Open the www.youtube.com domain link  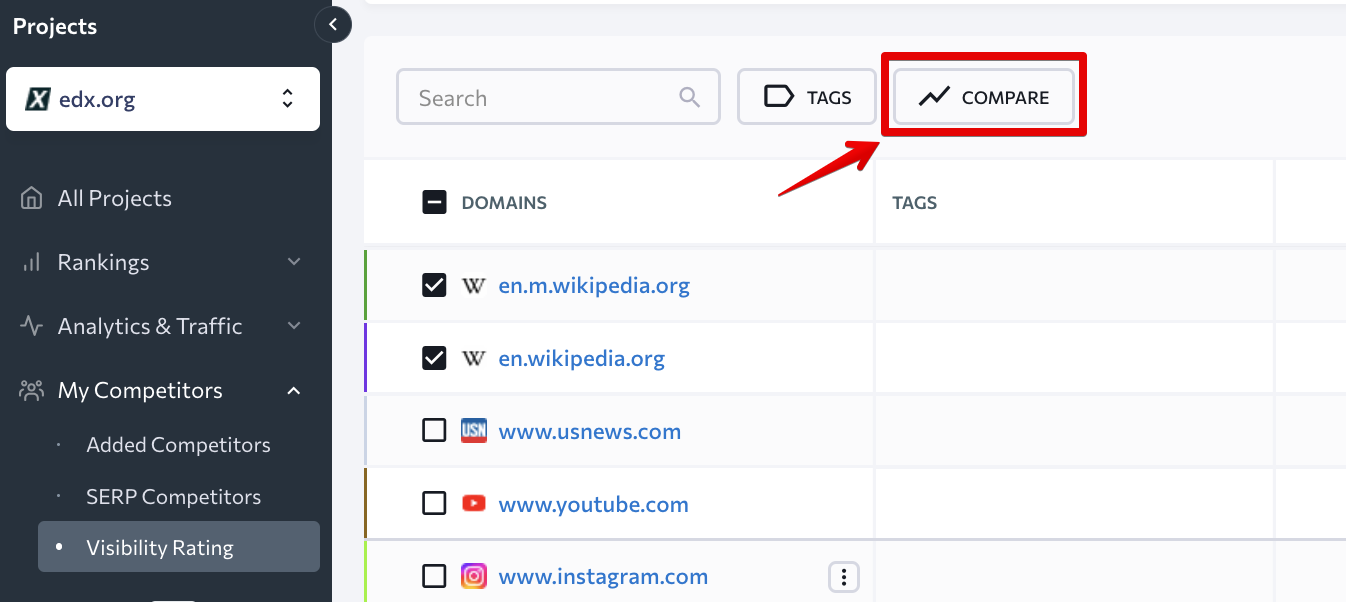pos(593,504)
